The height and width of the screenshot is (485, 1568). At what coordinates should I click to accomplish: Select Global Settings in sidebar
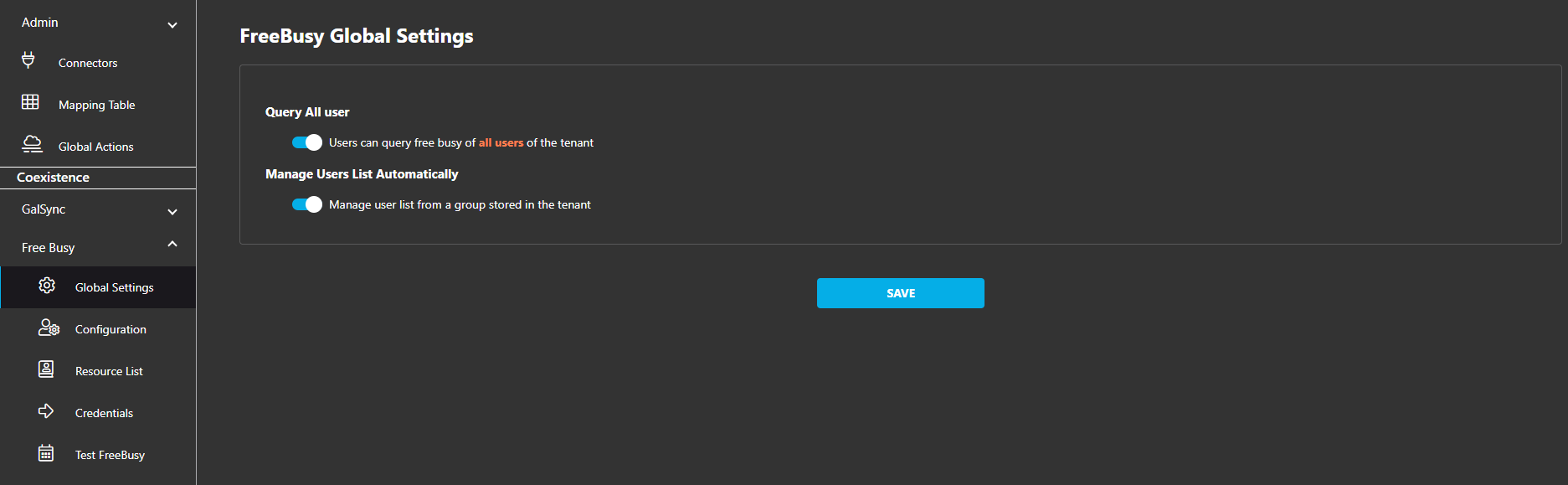point(98,287)
